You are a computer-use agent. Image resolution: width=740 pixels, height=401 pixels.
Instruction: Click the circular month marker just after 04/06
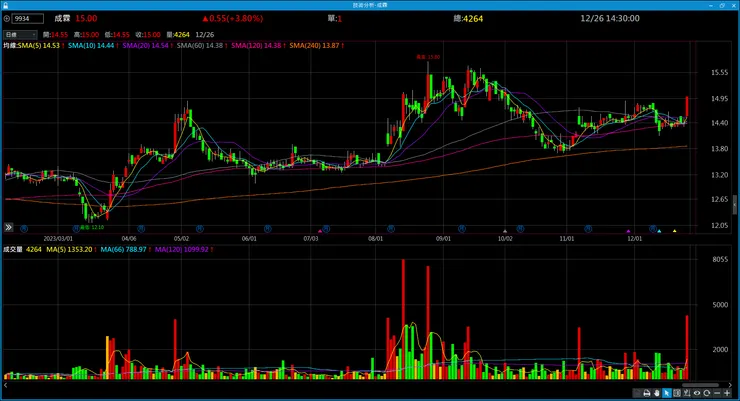coord(141,229)
